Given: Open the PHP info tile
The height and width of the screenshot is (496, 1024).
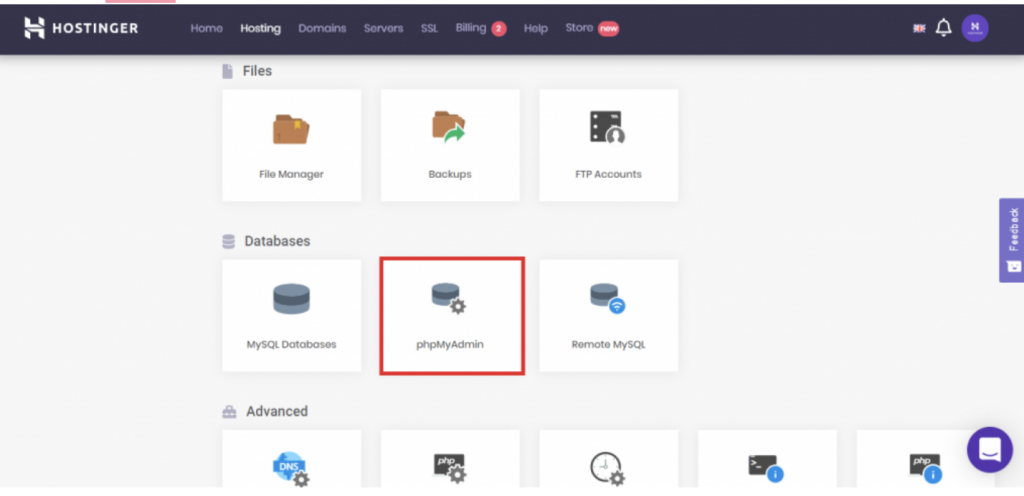Looking at the screenshot, I should (925, 459).
